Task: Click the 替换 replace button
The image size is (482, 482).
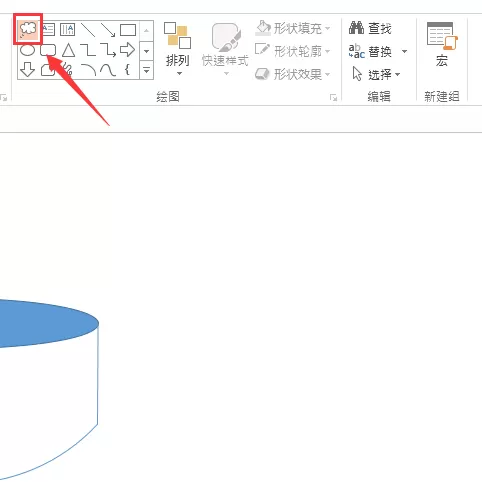Action: 370,51
